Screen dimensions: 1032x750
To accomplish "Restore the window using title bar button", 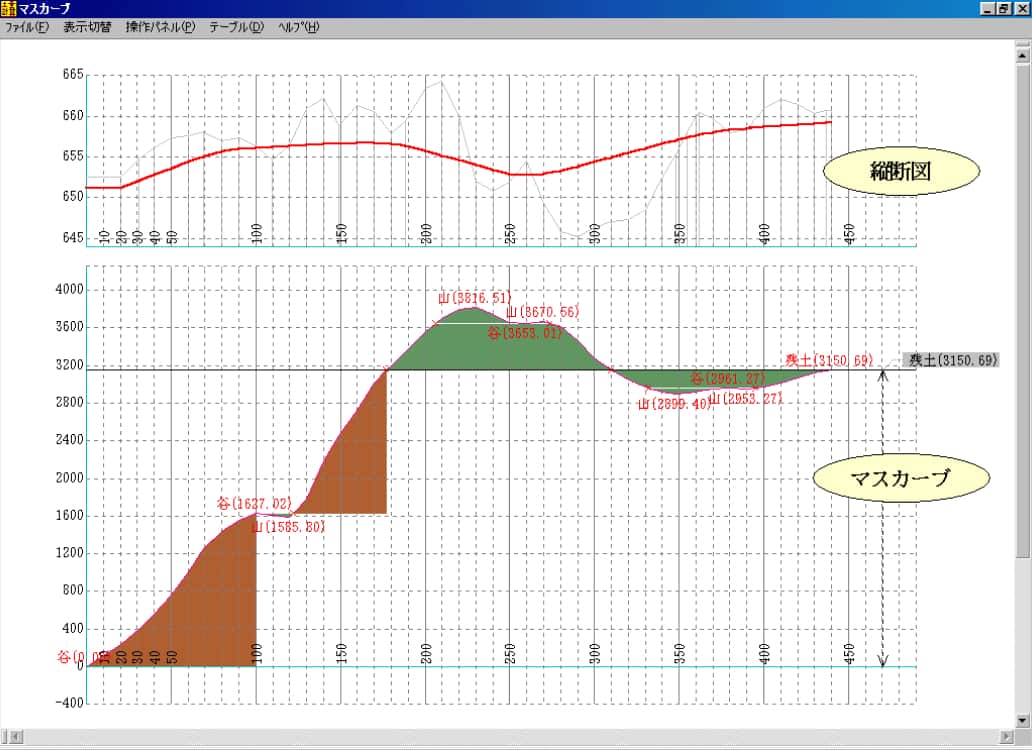I will coord(1004,8).
